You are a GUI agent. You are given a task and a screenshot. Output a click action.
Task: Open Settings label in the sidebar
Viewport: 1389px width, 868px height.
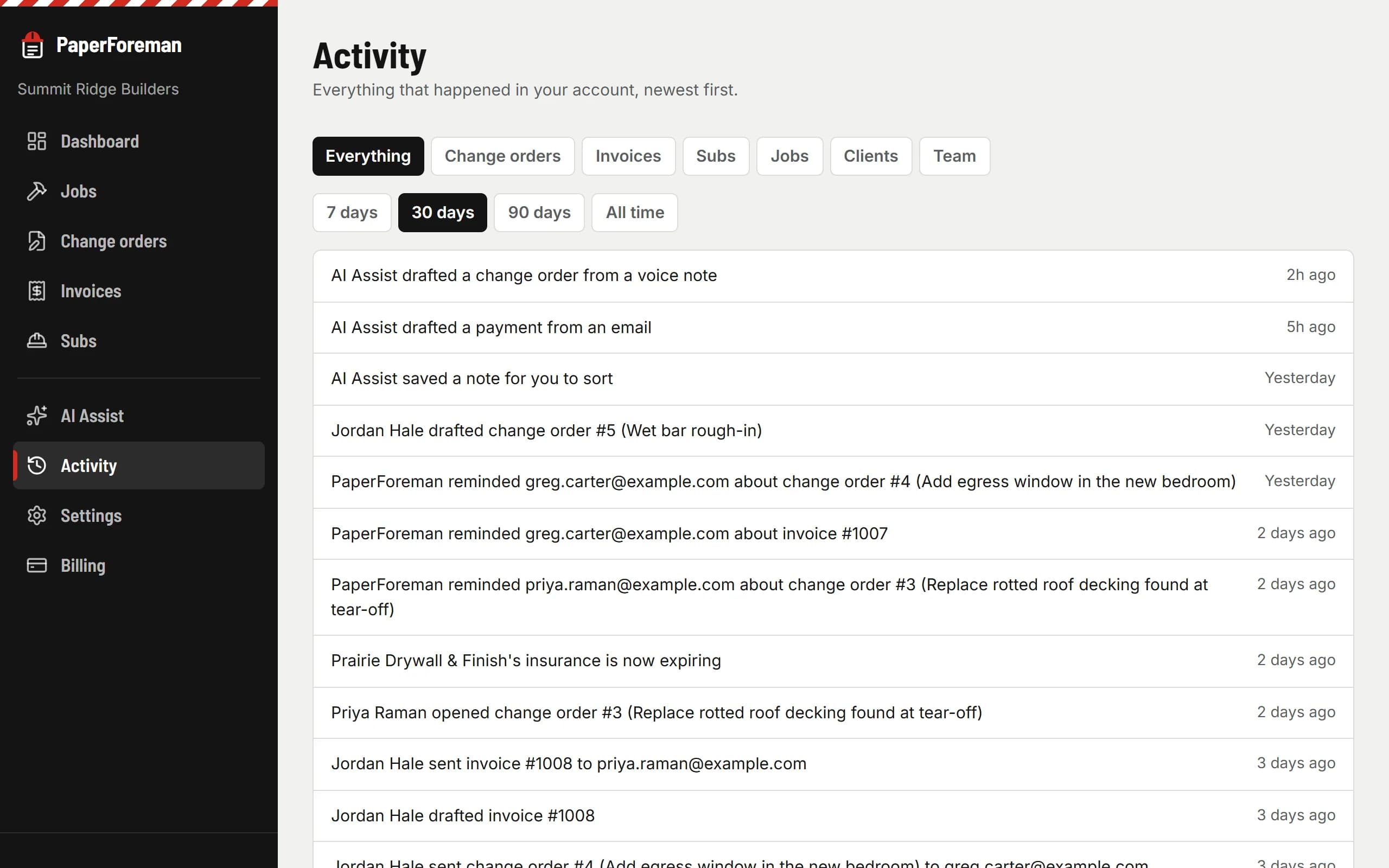[91, 515]
